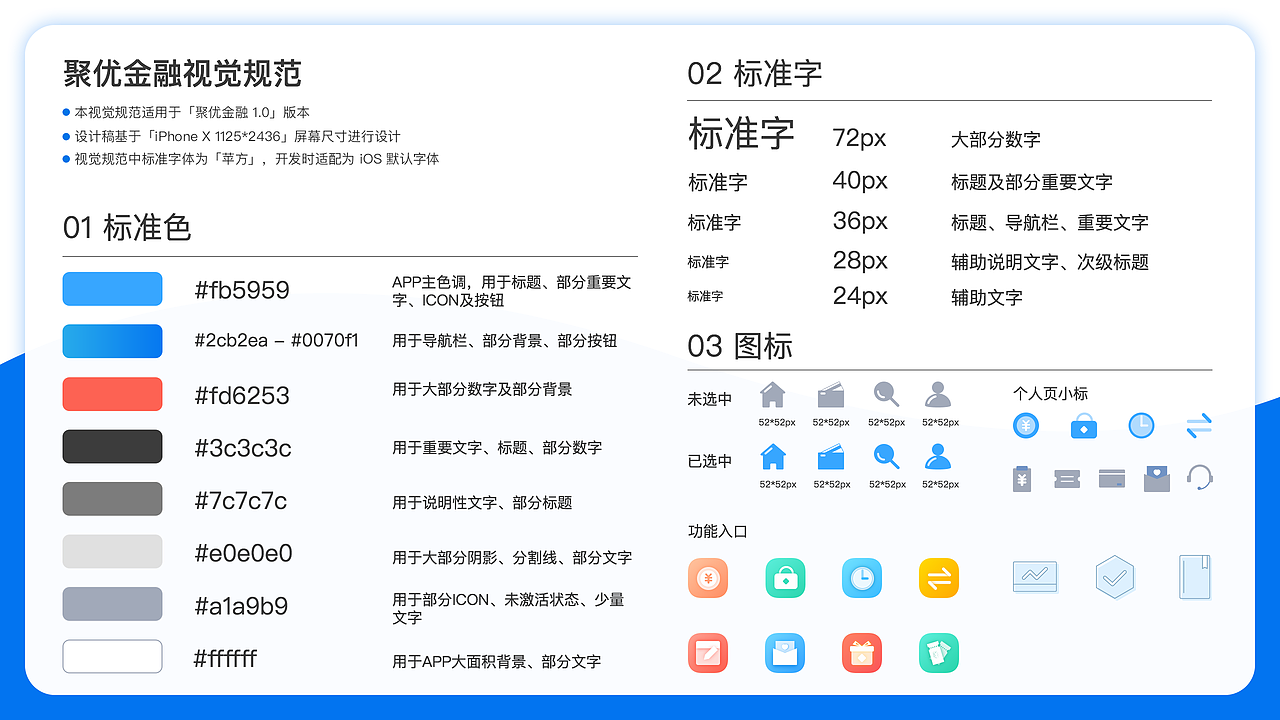Click the gray unselected profile person icon
This screenshot has height=720, width=1280.
pyautogui.click(x=938, y=394)
